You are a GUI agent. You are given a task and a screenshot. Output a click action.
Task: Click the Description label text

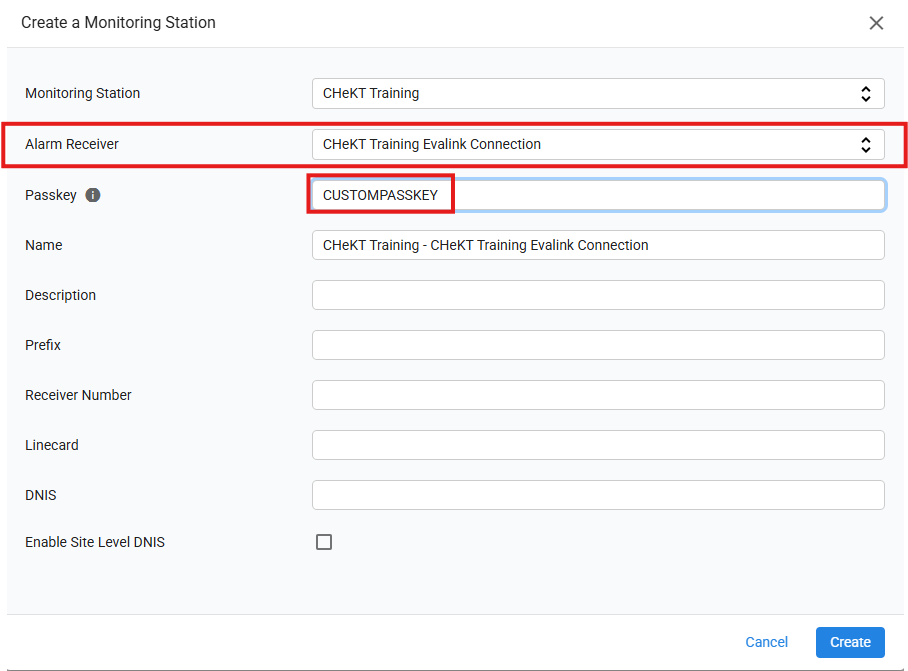pyautogui.click(x=60, y=295)
